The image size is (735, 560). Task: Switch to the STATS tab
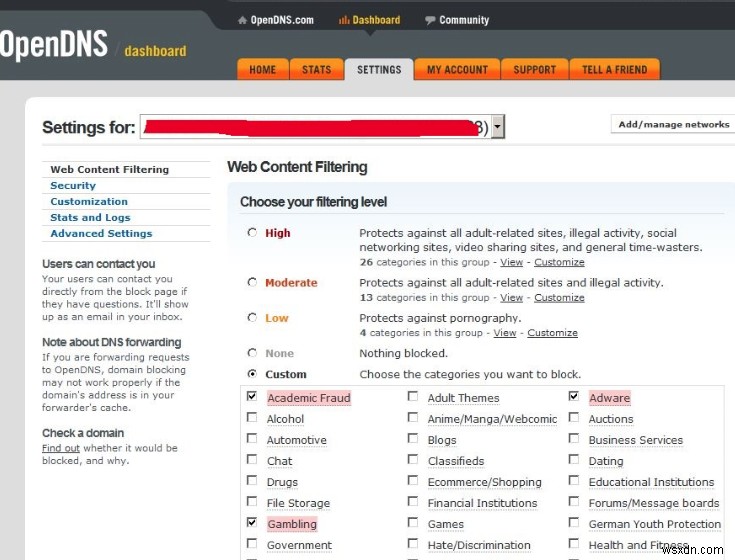click(316, 69)
